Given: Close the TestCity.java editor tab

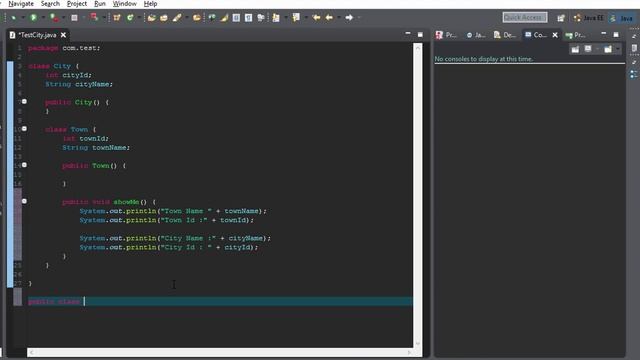Looking at the screenshot, I should [x=63, y=35].
